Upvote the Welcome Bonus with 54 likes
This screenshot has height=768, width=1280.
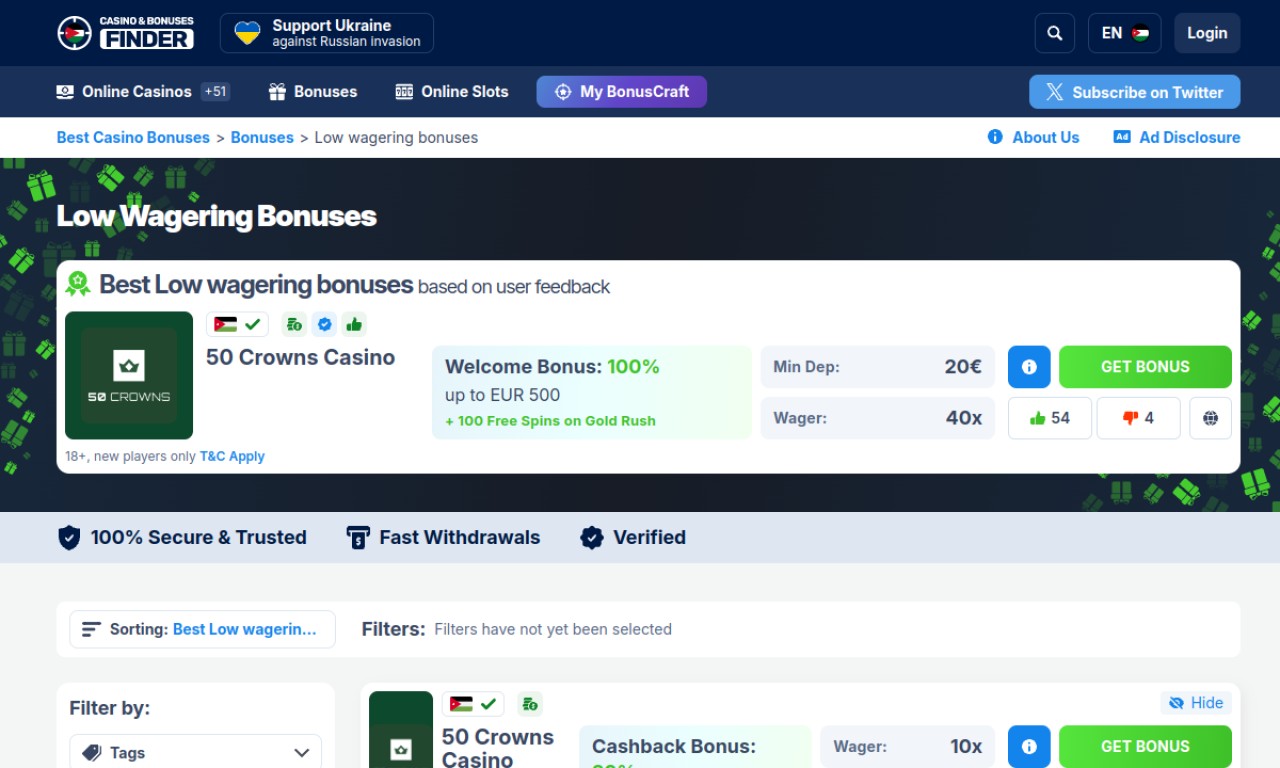(1050, 418)
